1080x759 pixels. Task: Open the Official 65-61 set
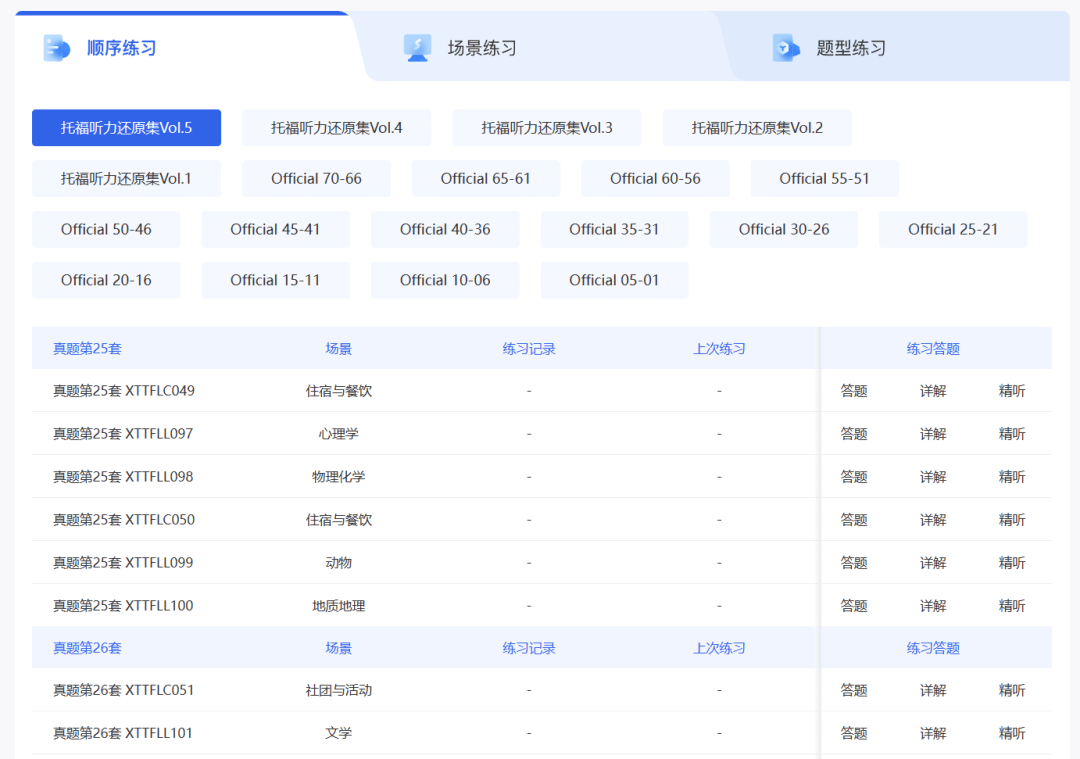point(486,179)
